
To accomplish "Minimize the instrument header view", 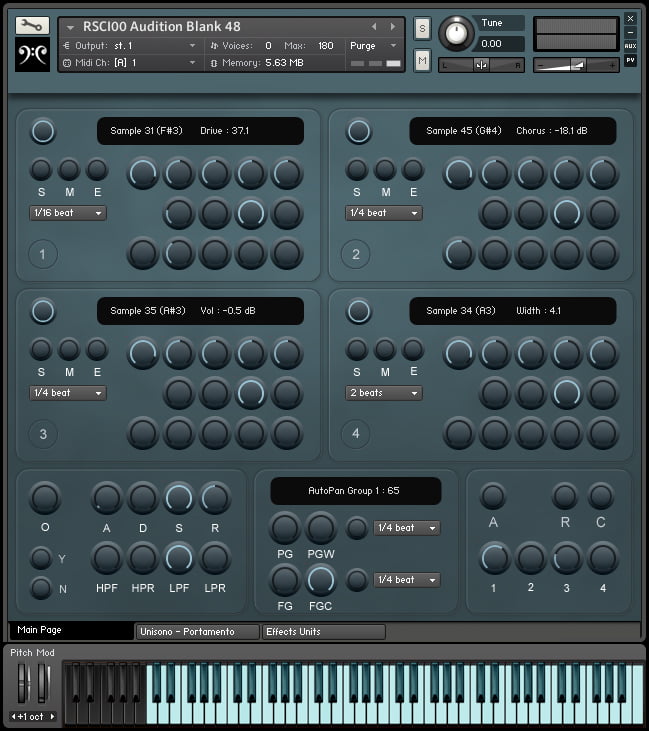I will (630, 32).
